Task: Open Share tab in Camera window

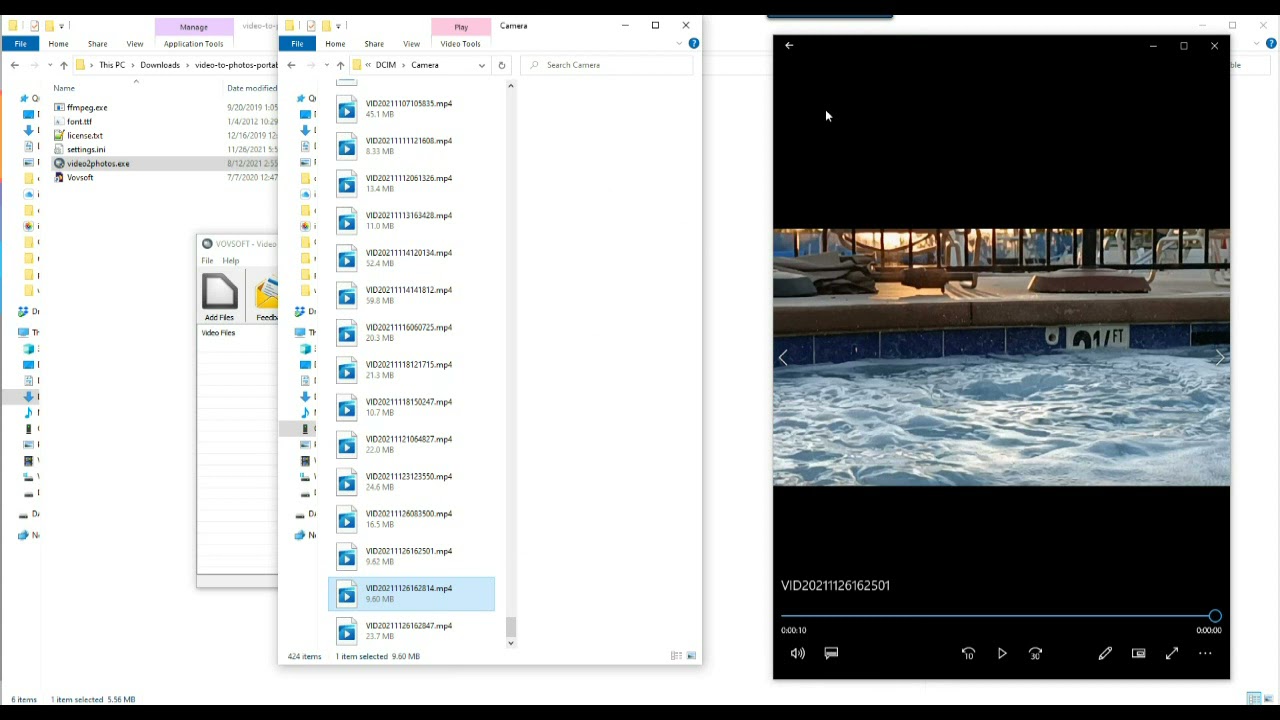Action: [x=374, y=44]
